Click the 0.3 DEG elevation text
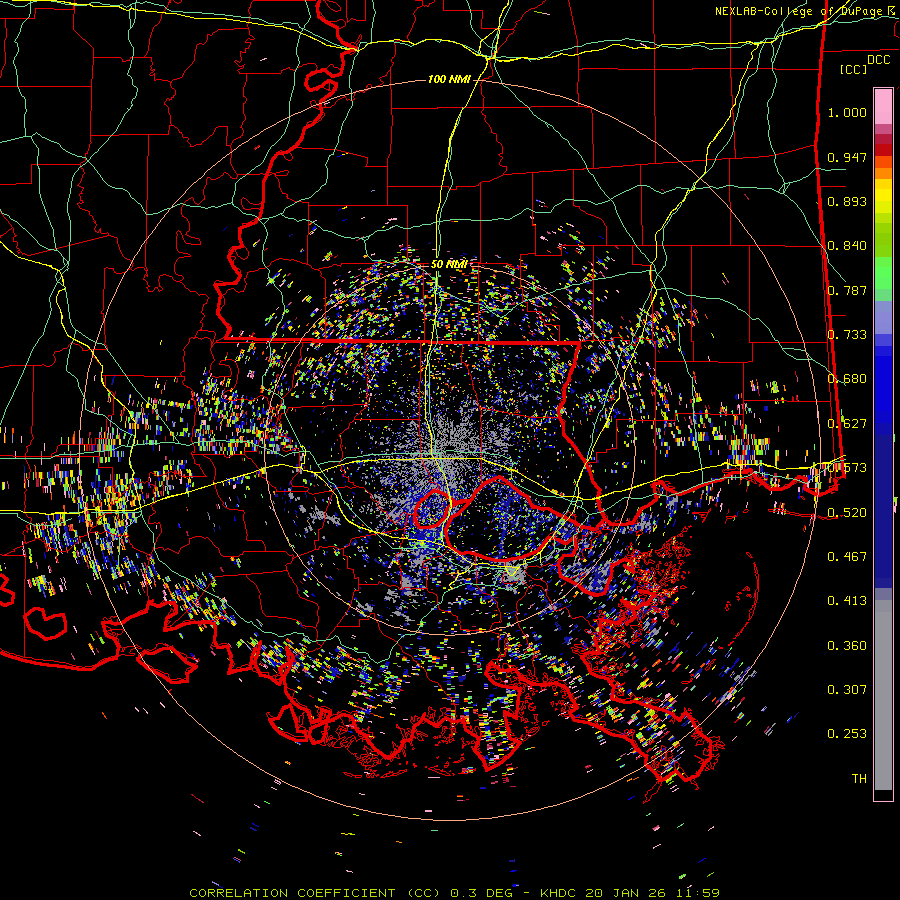The image size is (900, 900). (481, 893)
